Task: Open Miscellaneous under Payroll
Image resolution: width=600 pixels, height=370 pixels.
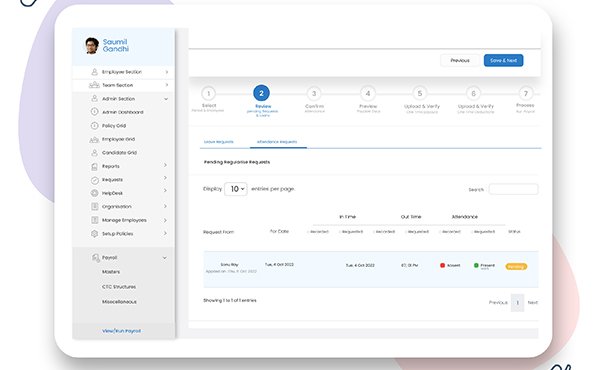Action: 119,302
